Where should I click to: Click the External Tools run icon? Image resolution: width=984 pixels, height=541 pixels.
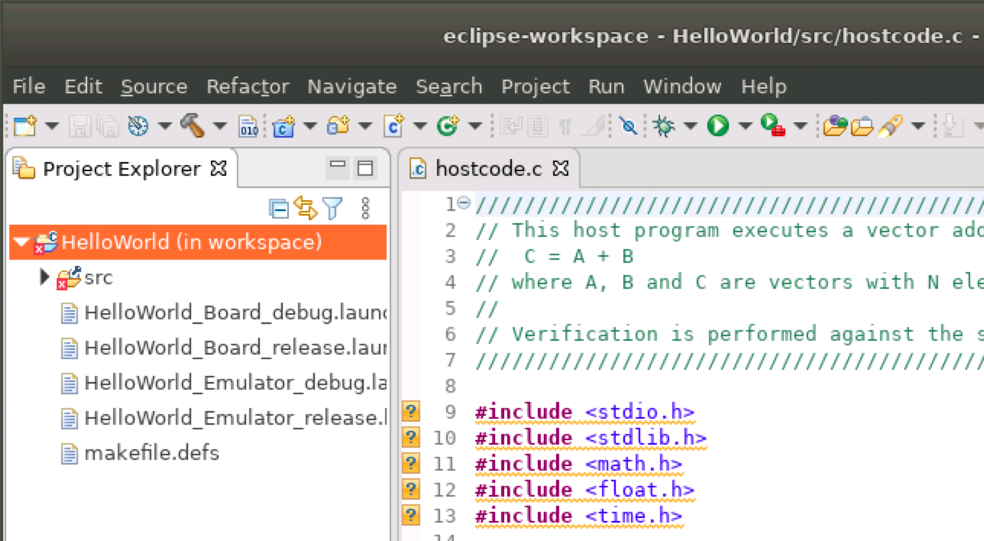click(772, 125)
